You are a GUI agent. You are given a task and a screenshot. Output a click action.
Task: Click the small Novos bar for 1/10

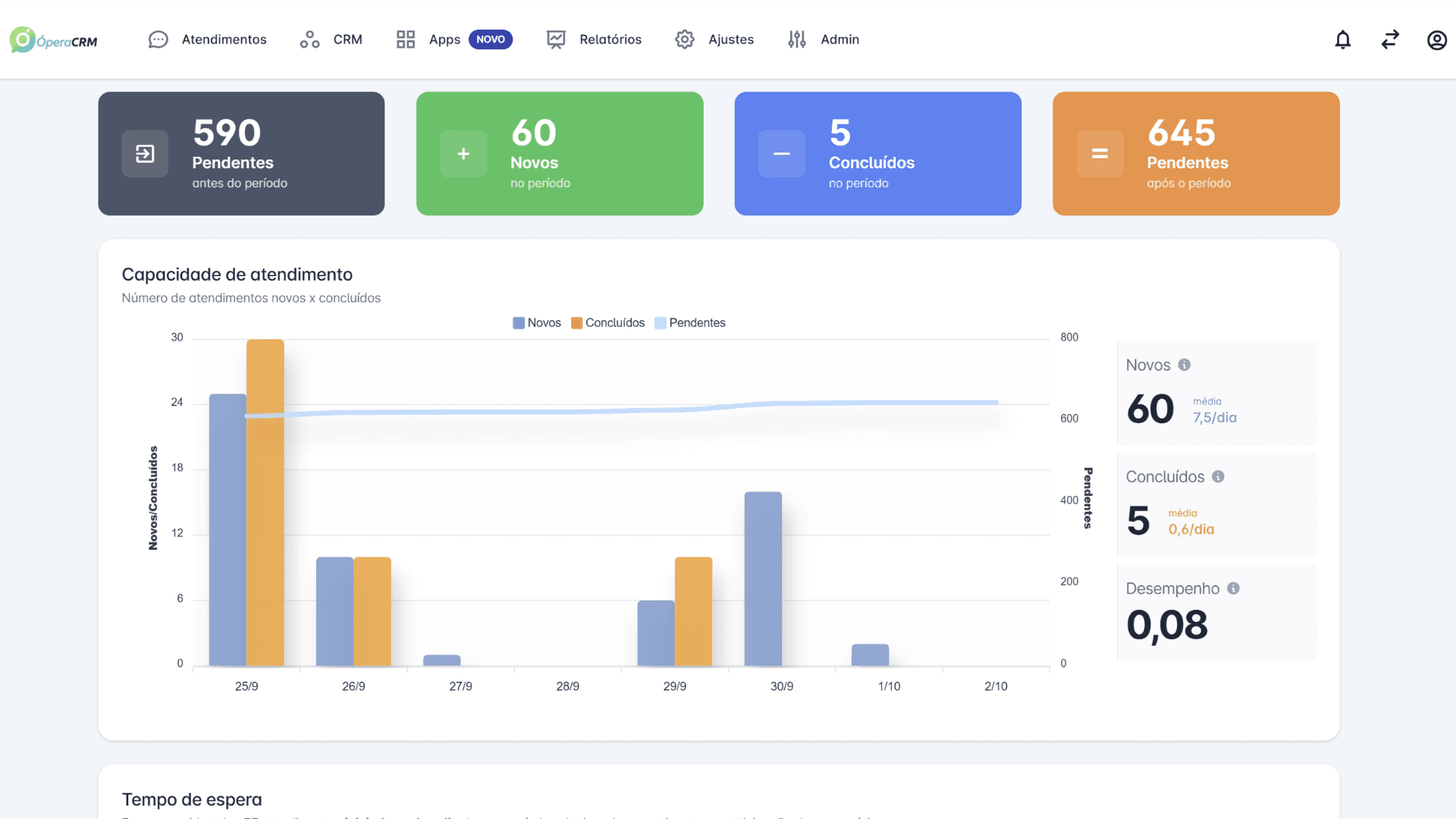pos(870,655)
